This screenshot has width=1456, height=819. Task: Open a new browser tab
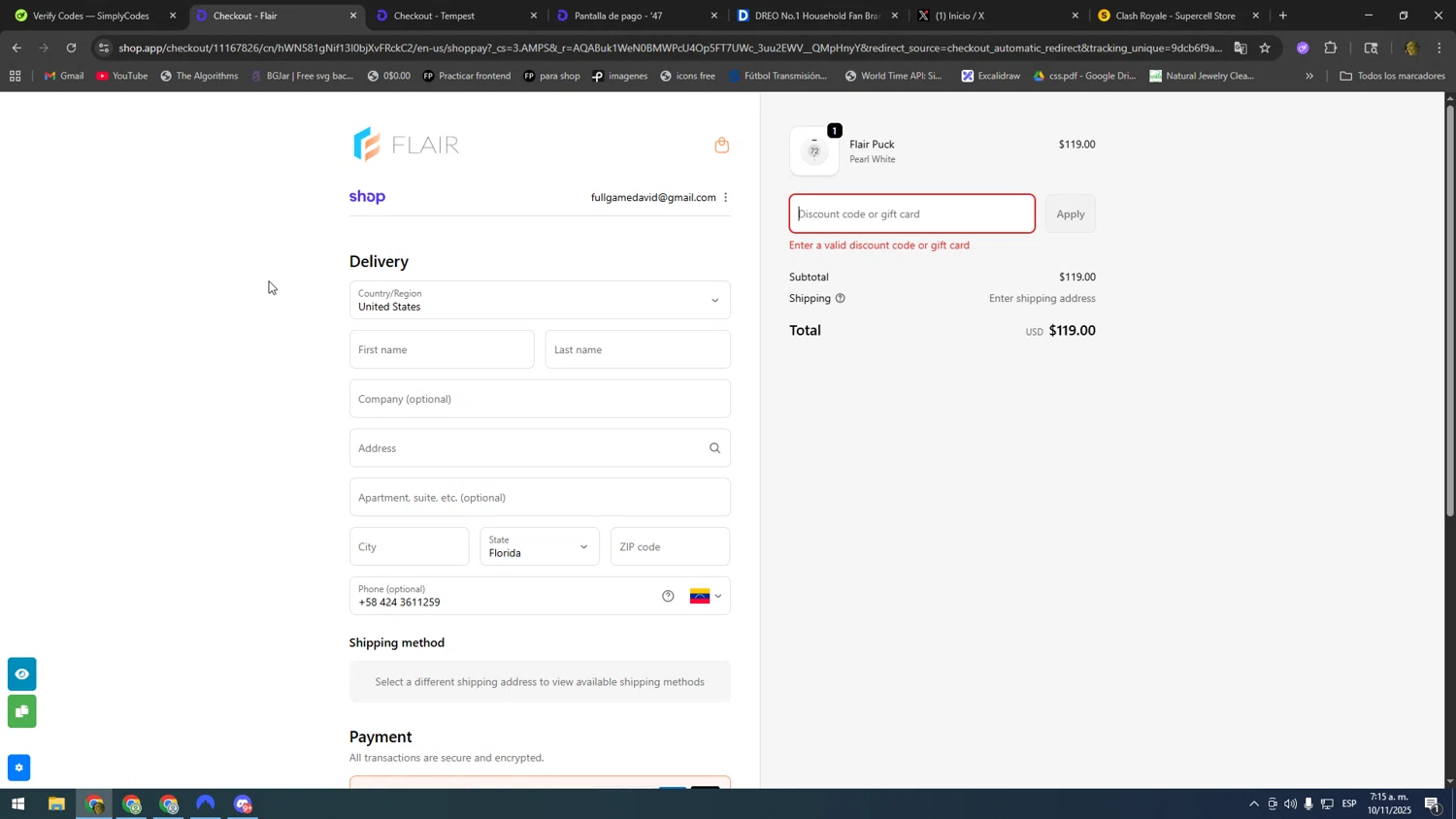coord(1283,16)
